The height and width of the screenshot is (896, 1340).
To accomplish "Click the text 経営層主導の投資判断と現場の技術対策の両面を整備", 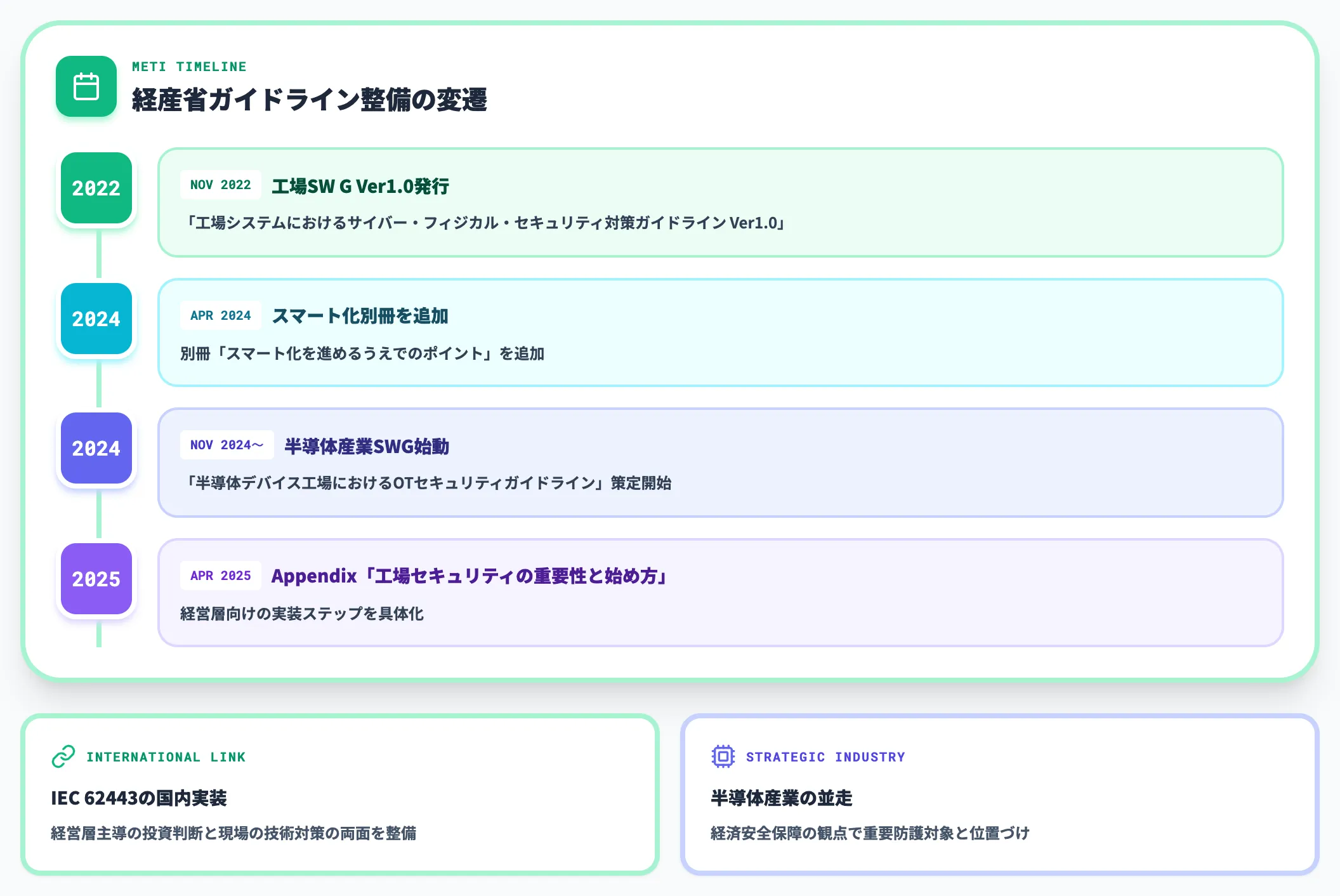I will tap(233, 833).
